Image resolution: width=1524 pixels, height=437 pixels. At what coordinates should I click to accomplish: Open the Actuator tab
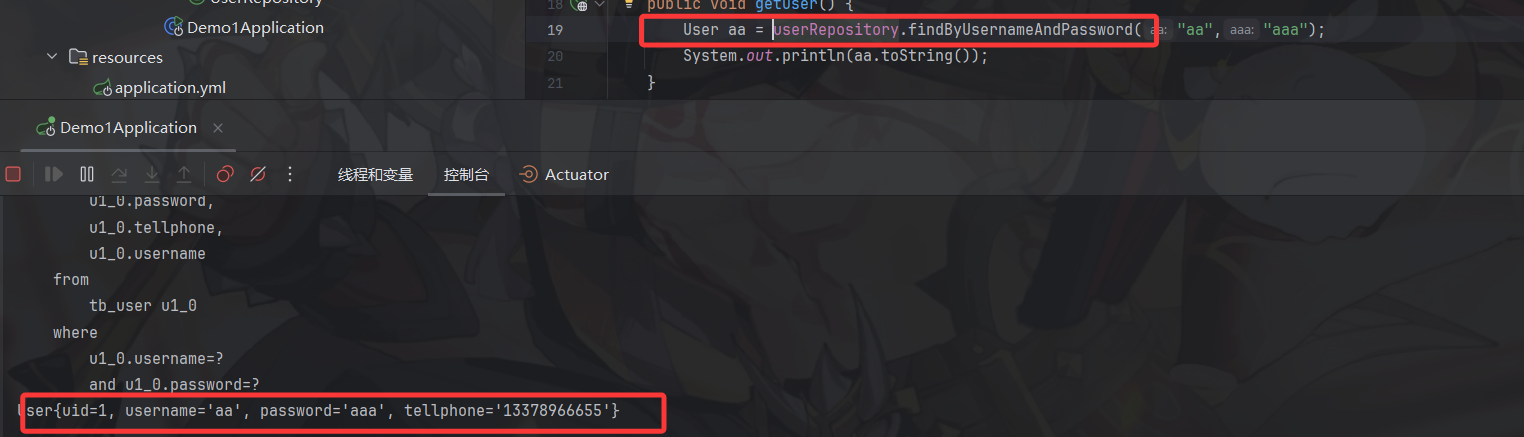click(x=564, y=174)
